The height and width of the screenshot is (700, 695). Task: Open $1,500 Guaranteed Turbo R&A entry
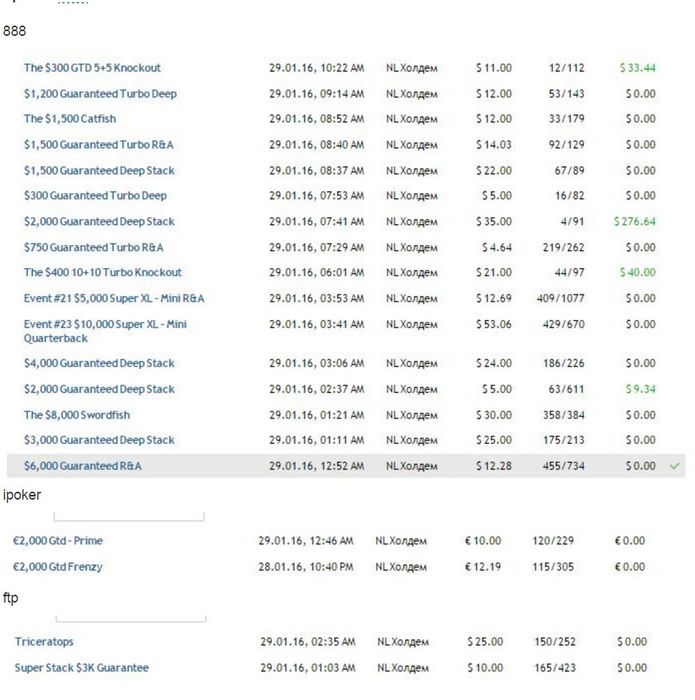click(x=98, y=145)
